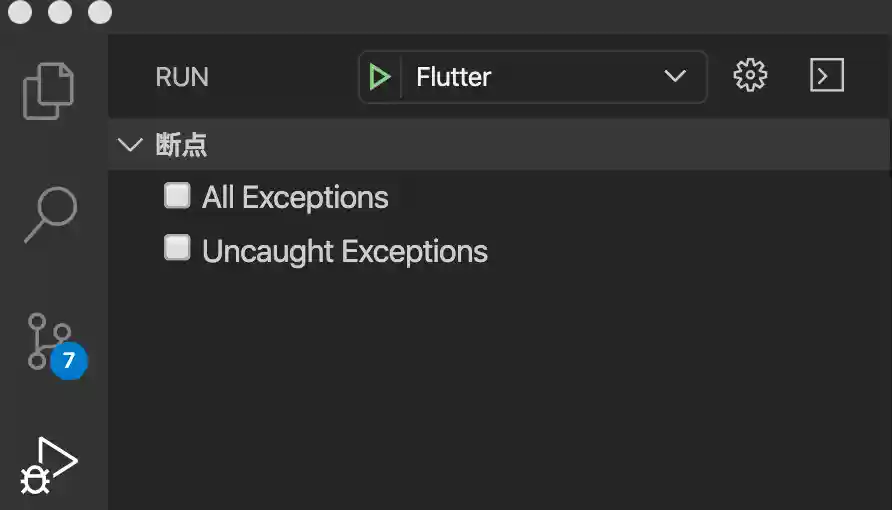Click the 断点 section header title
Viewport: 892px width, 510px height.
[x=182, y=145]
